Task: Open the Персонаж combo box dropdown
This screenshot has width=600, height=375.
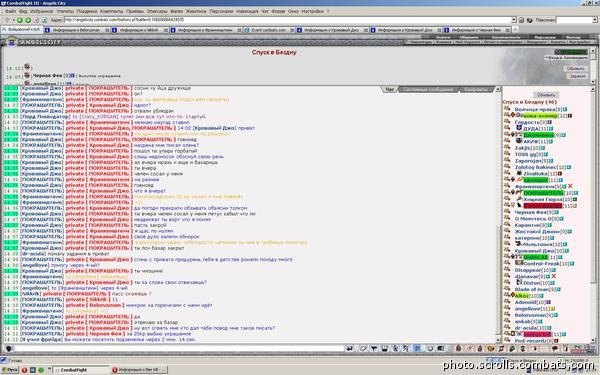Action: (x=595, y=20)
